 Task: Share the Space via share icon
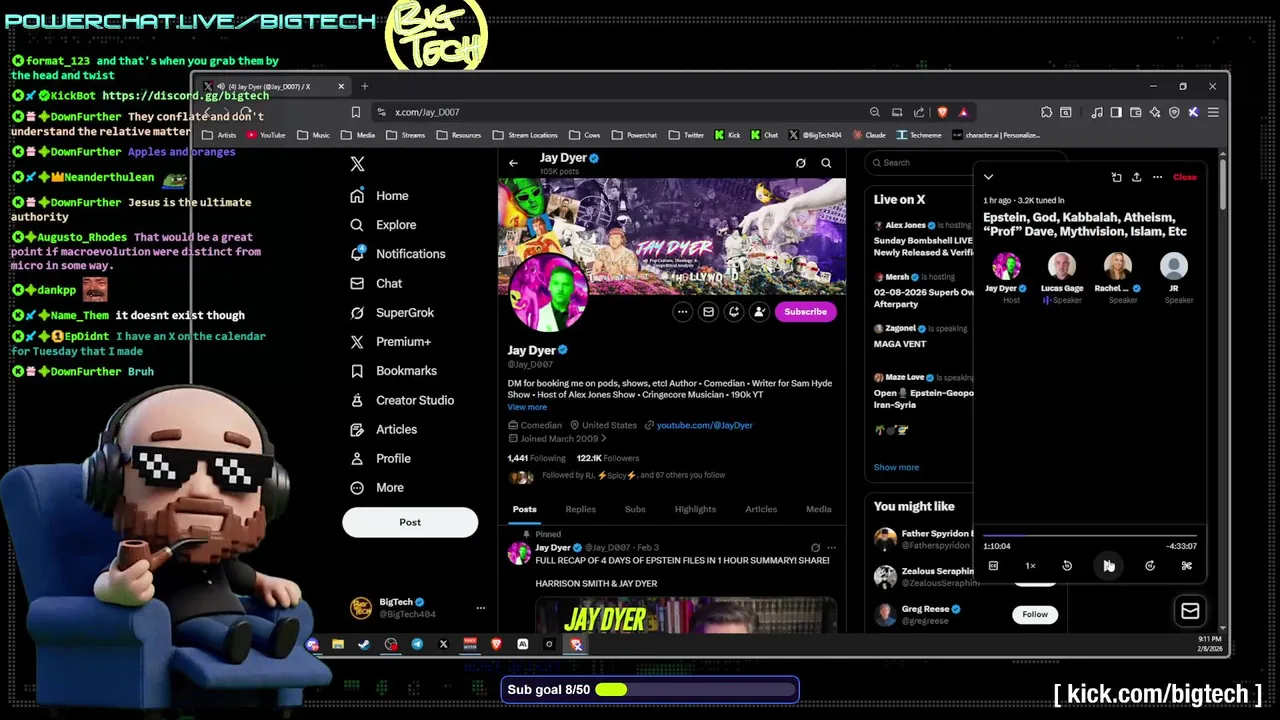click(x=1136, y=177)
